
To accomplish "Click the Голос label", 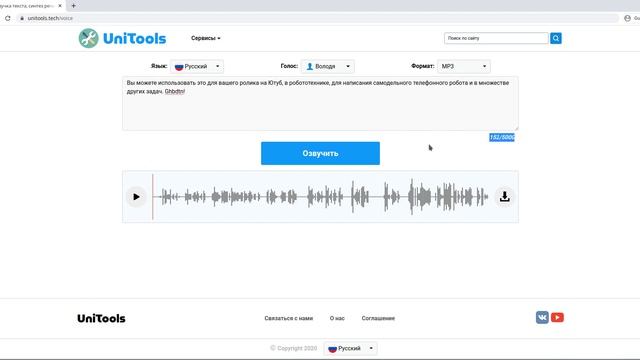I will 289,66.
